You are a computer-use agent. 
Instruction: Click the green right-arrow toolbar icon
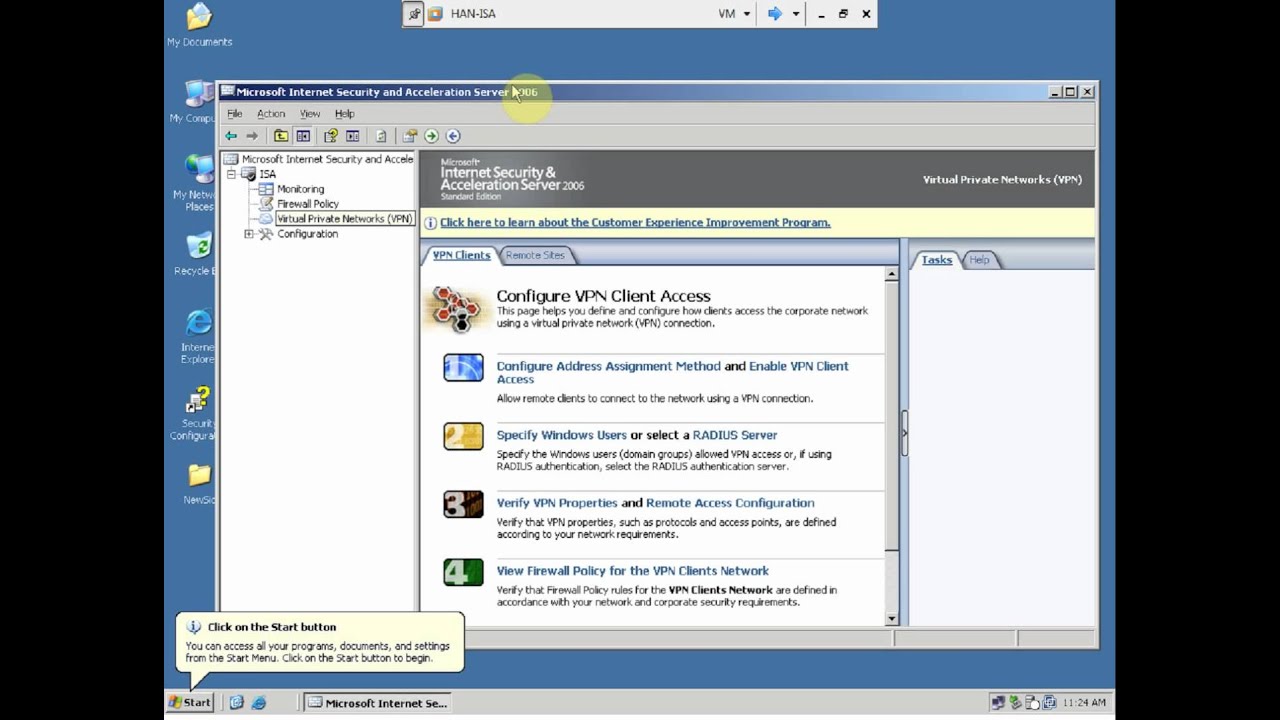click(431, 136)
